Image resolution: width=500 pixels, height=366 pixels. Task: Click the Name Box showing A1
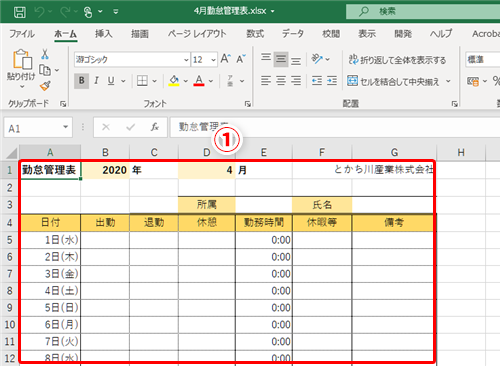coord(38,128)
